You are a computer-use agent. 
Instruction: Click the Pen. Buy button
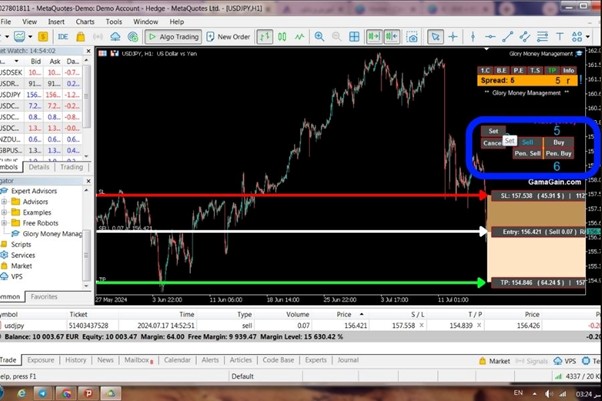coord(559,153)
